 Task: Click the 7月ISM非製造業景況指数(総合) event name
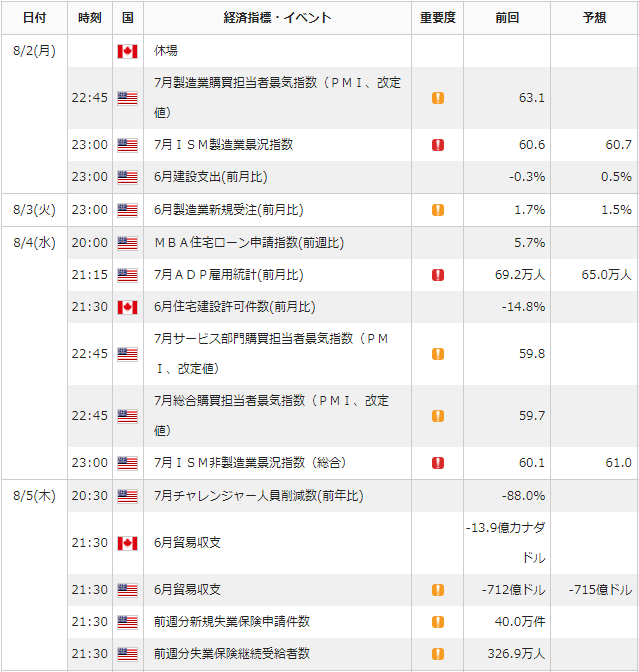[x=250, y=463]
